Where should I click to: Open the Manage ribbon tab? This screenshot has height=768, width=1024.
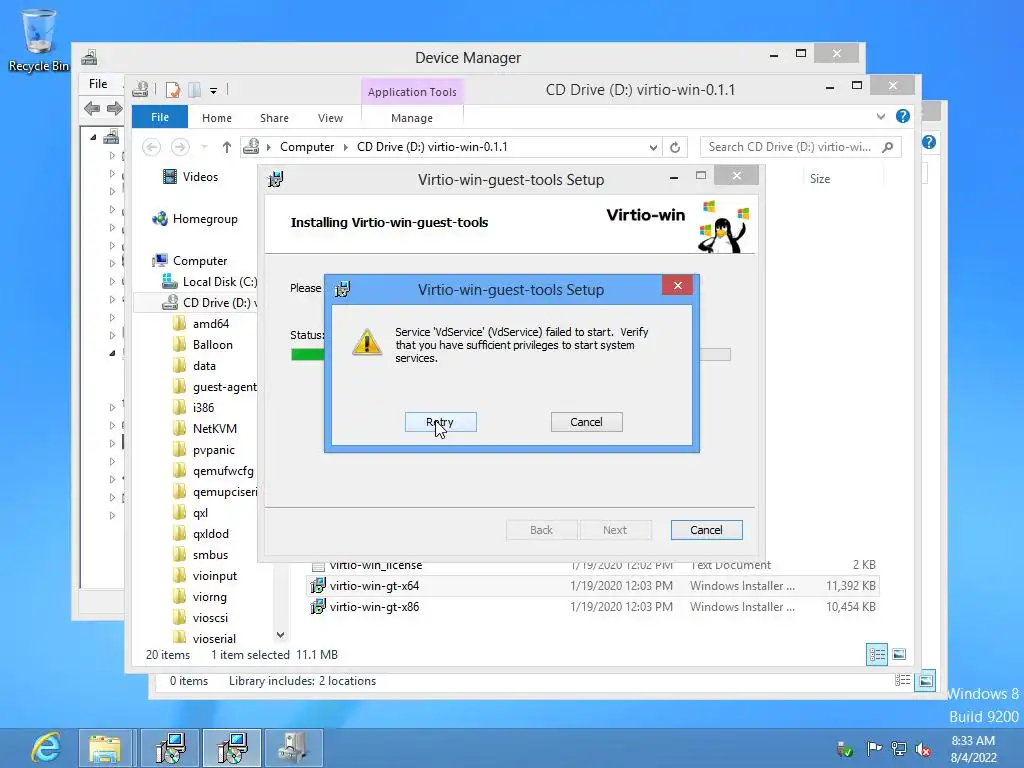[x=412, y=118]
